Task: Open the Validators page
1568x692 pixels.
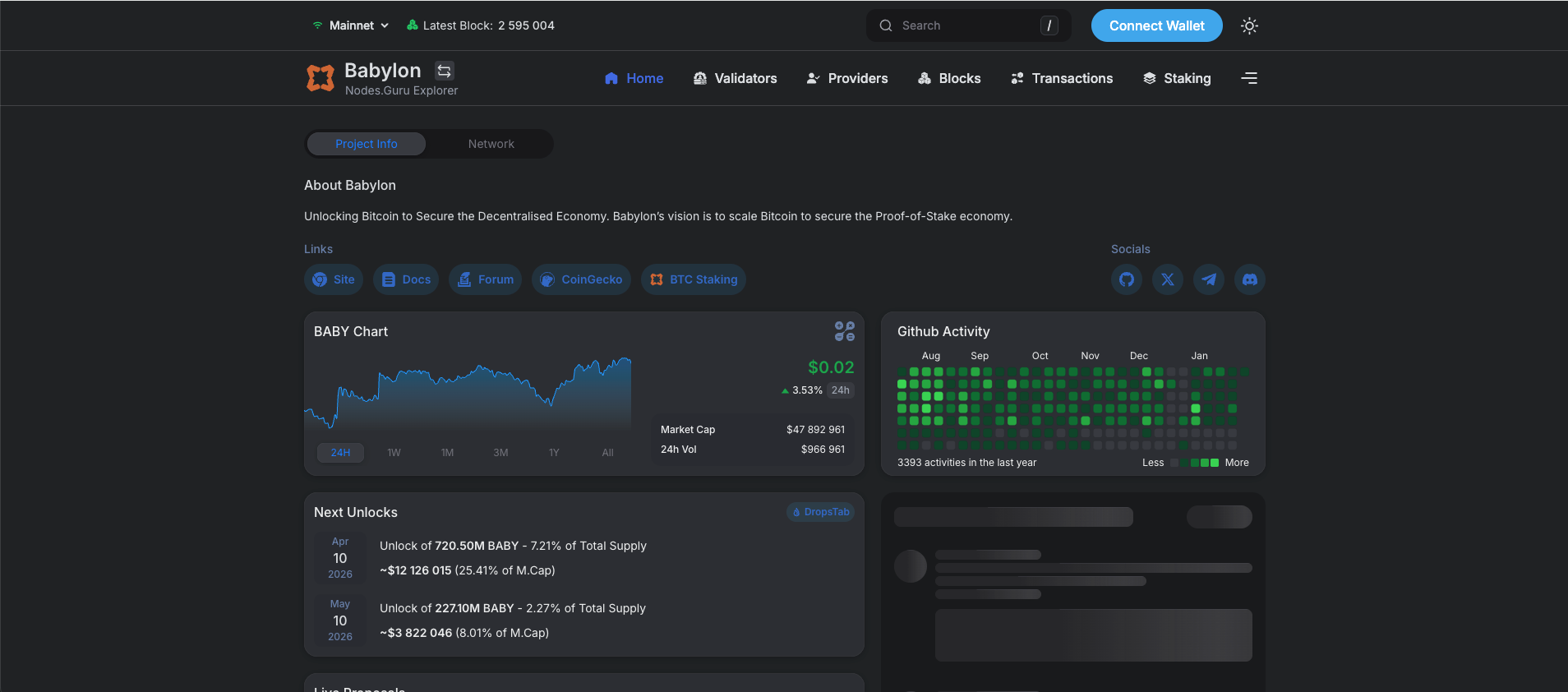Action: pos(735,78)
